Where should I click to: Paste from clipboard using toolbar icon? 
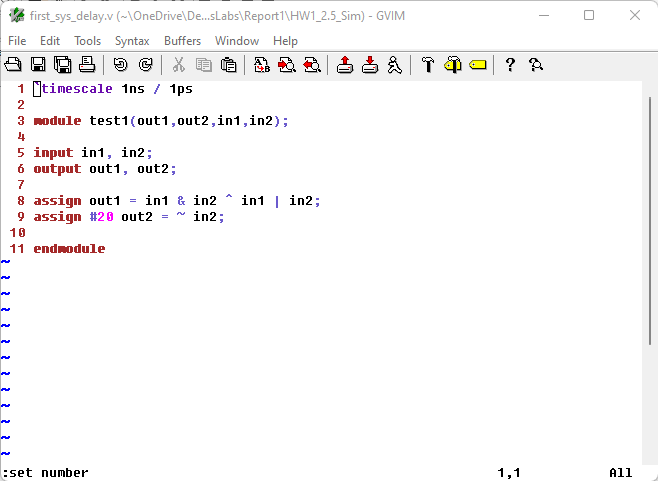(228, 65)
